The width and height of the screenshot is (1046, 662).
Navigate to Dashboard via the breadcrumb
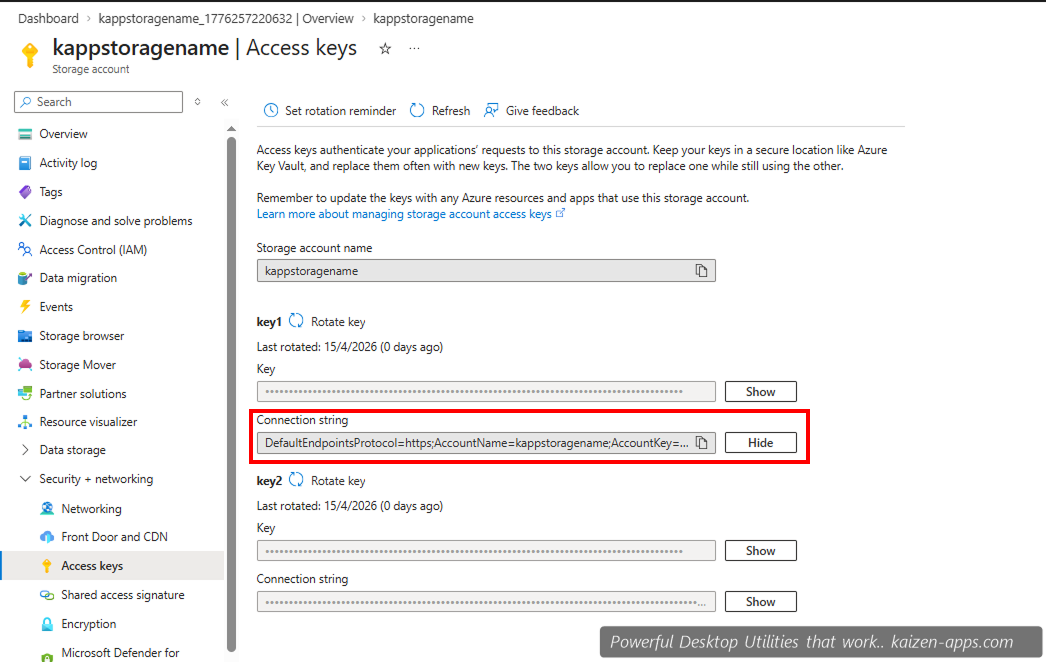[48, 18]
